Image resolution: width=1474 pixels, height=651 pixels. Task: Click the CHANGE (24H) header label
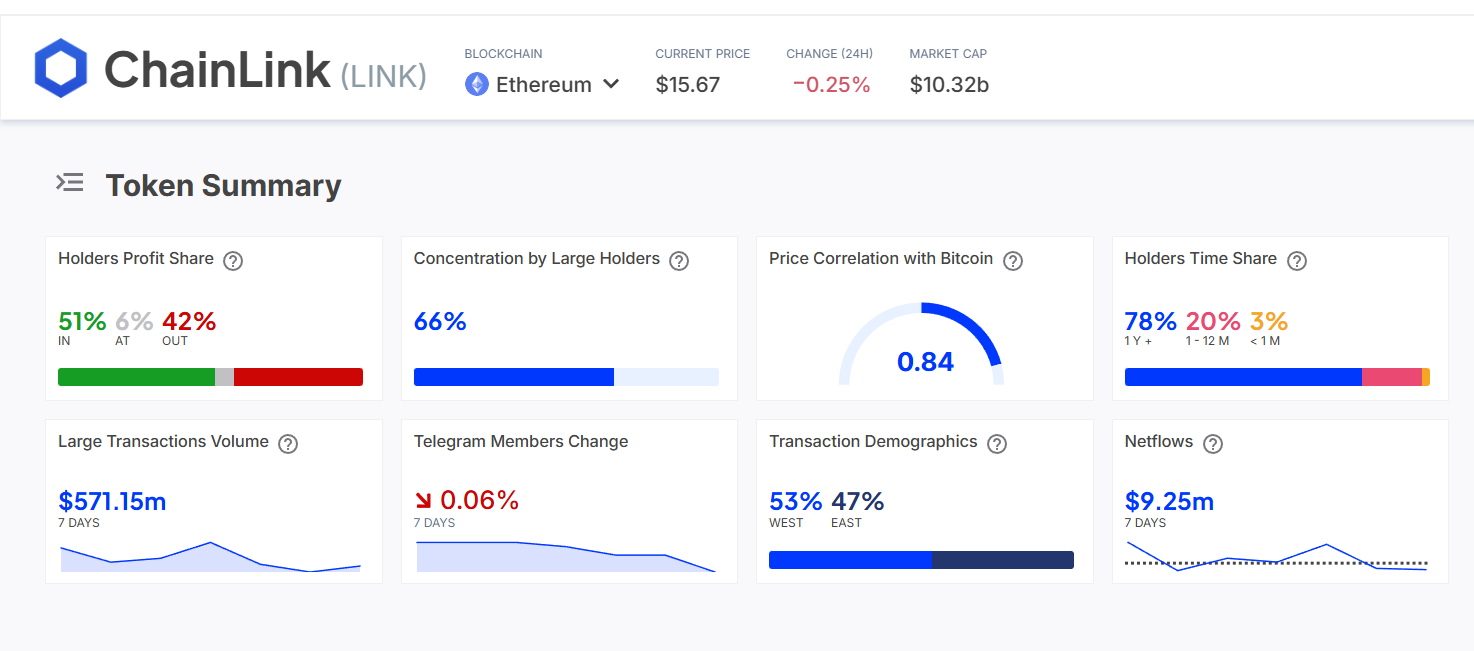click(830, 54)
